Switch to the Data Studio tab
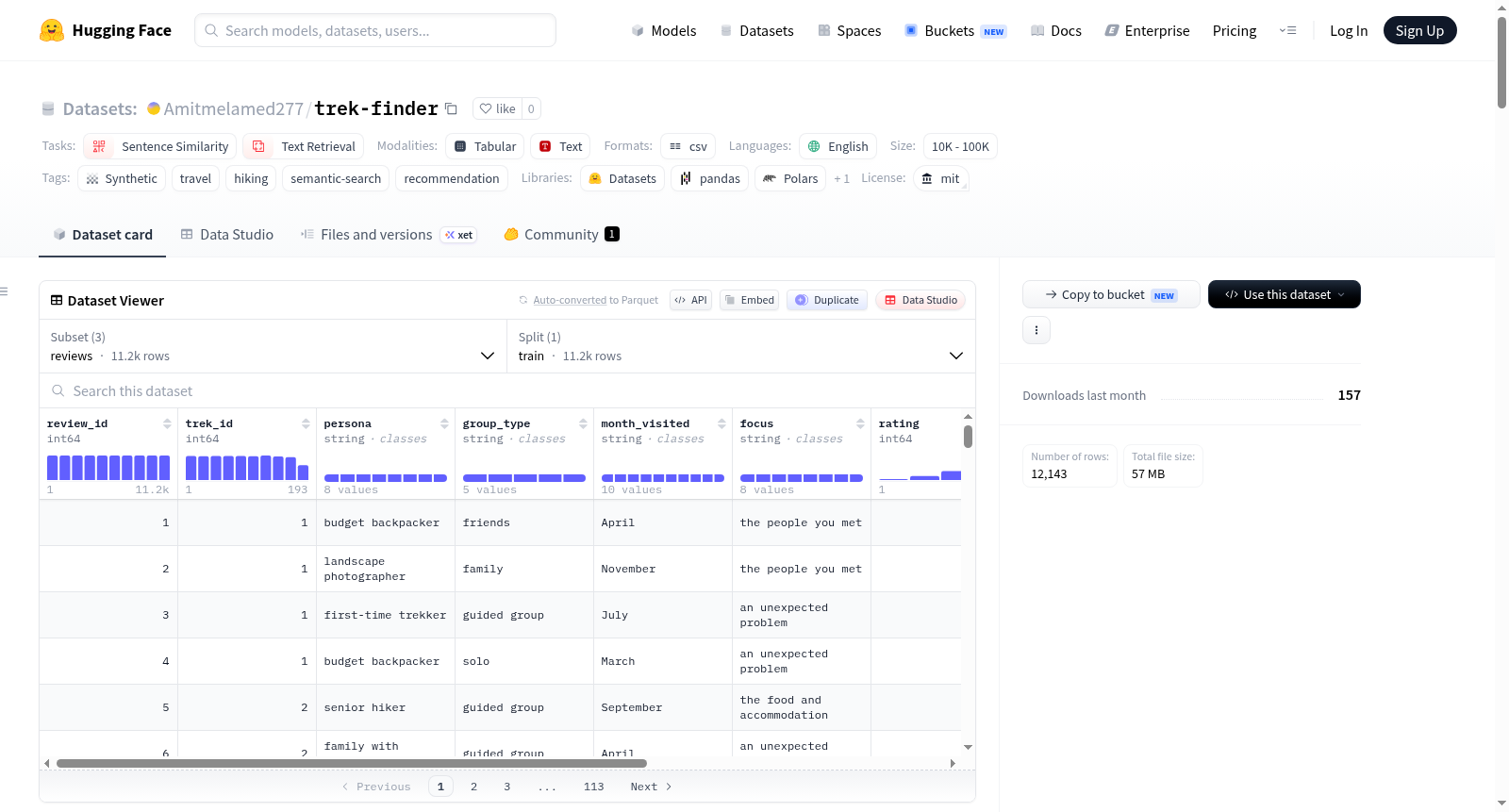Screen dimensions: 1509x812 click(x=226, y=235)
